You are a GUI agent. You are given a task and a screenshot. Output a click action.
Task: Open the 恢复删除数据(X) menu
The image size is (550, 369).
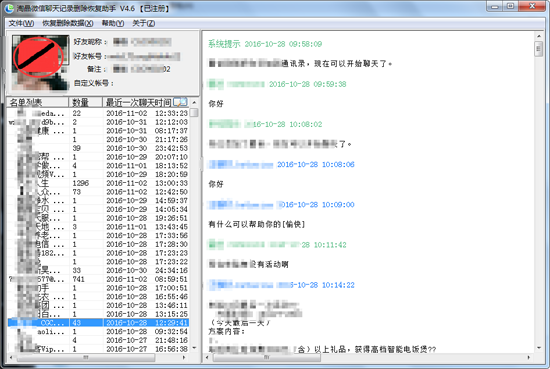pos(68,23)
